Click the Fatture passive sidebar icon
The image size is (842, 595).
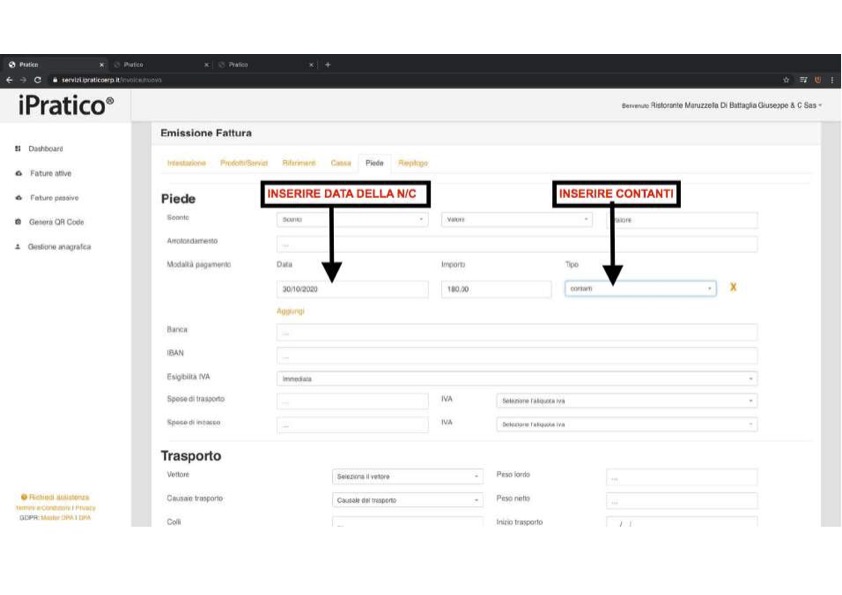pyautogui.click(x=18, y=197)
